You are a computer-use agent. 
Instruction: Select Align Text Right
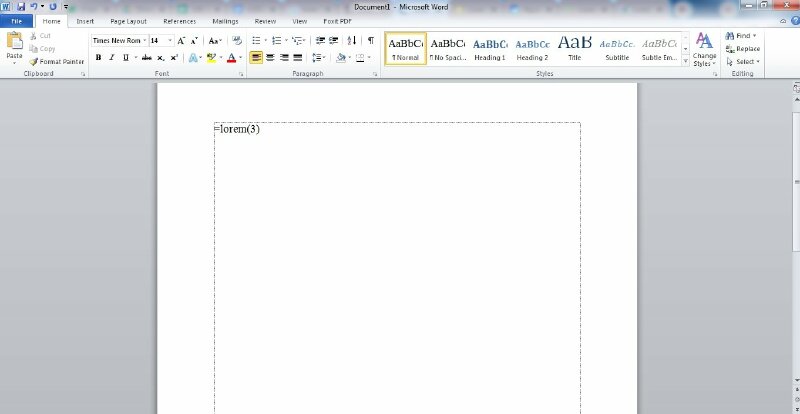[x=284, y=58]
